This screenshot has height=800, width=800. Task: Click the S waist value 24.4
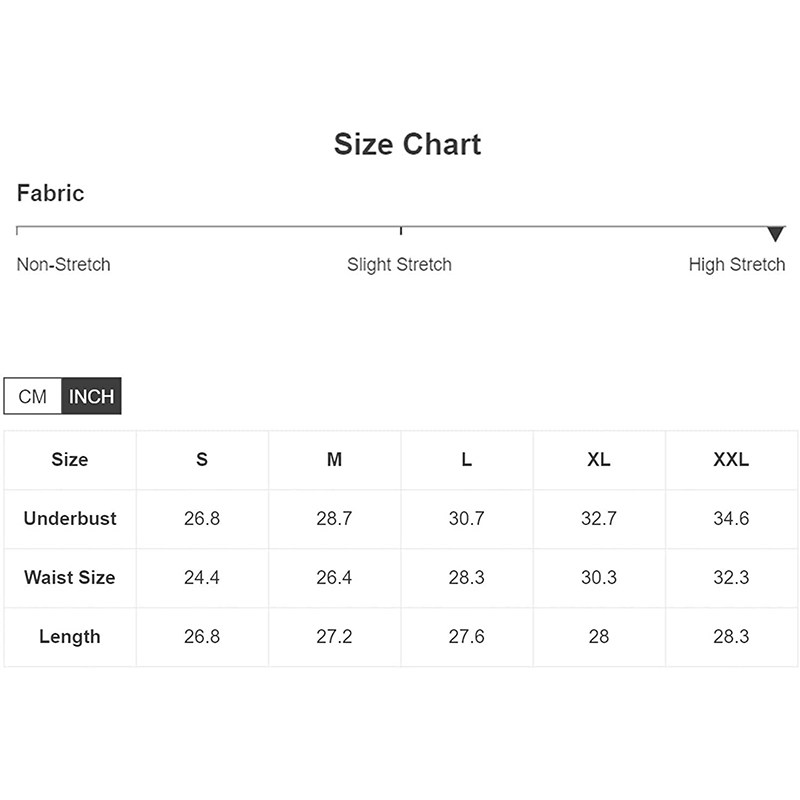202,578
